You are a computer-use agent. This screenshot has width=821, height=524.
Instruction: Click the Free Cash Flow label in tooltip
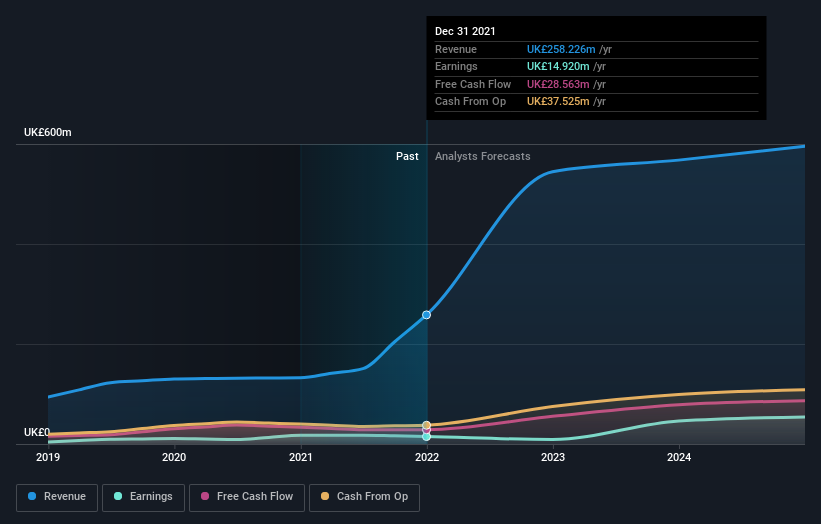click(473, 84)
